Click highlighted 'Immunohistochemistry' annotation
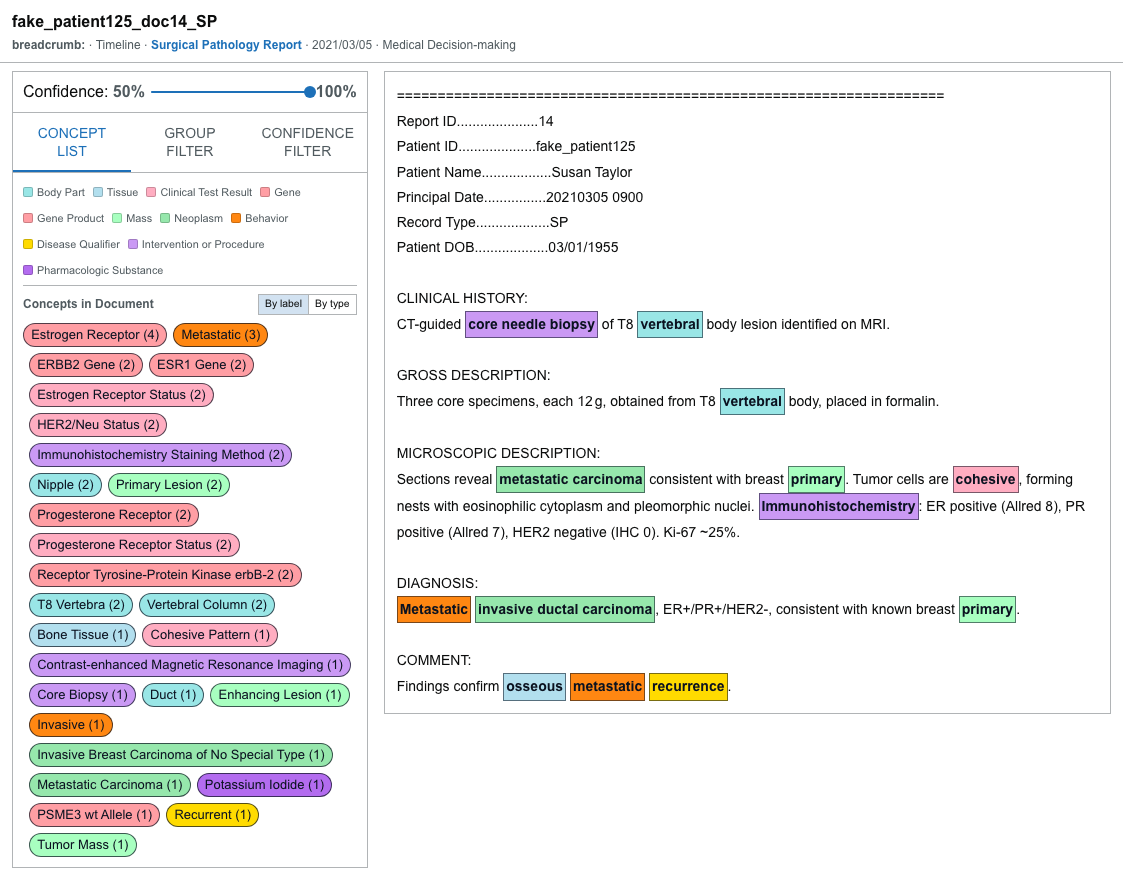The height and width of the screenshot is (876, 1123). [x=839, y=506]
